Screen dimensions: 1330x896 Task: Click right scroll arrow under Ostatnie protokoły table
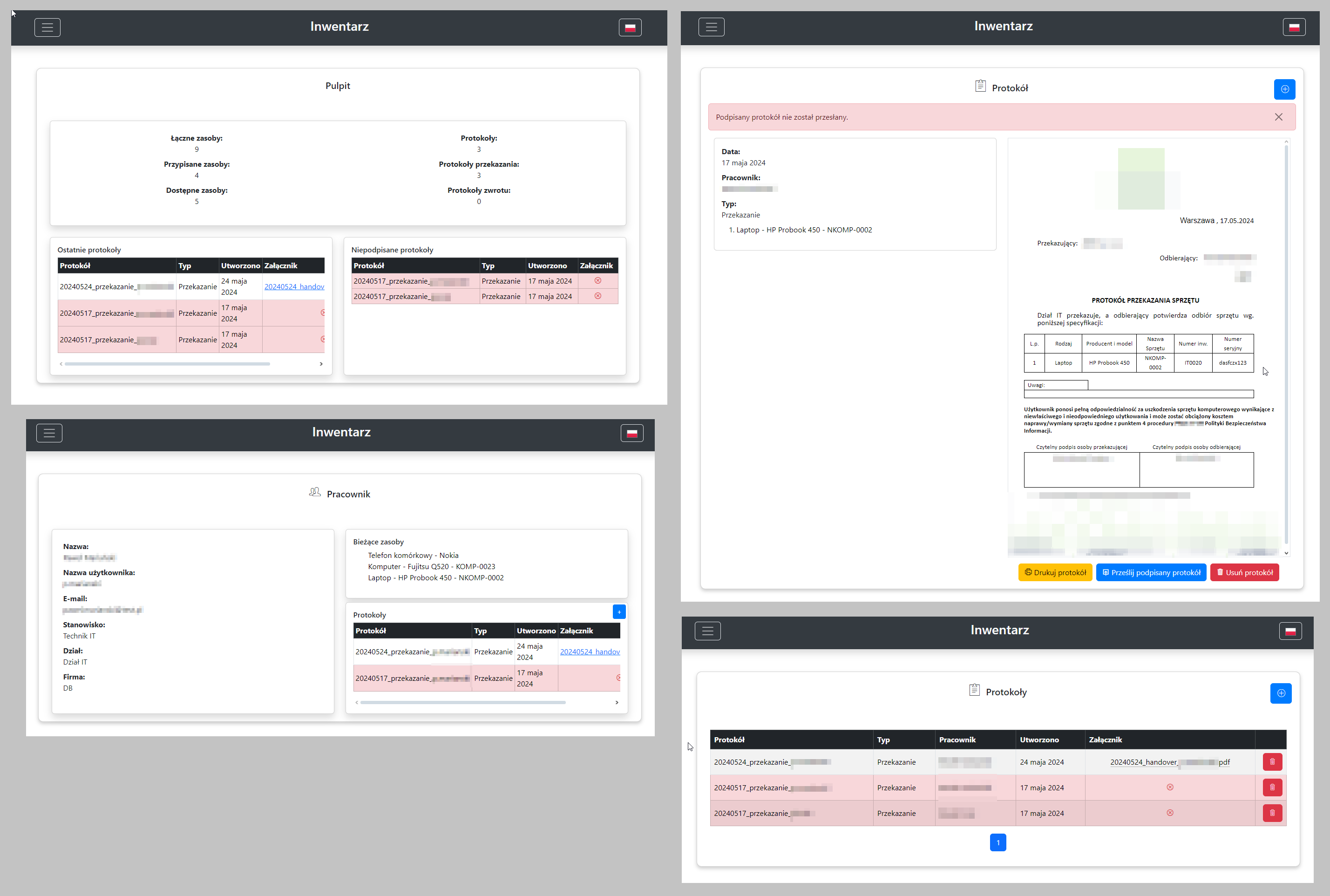point(321,364)
